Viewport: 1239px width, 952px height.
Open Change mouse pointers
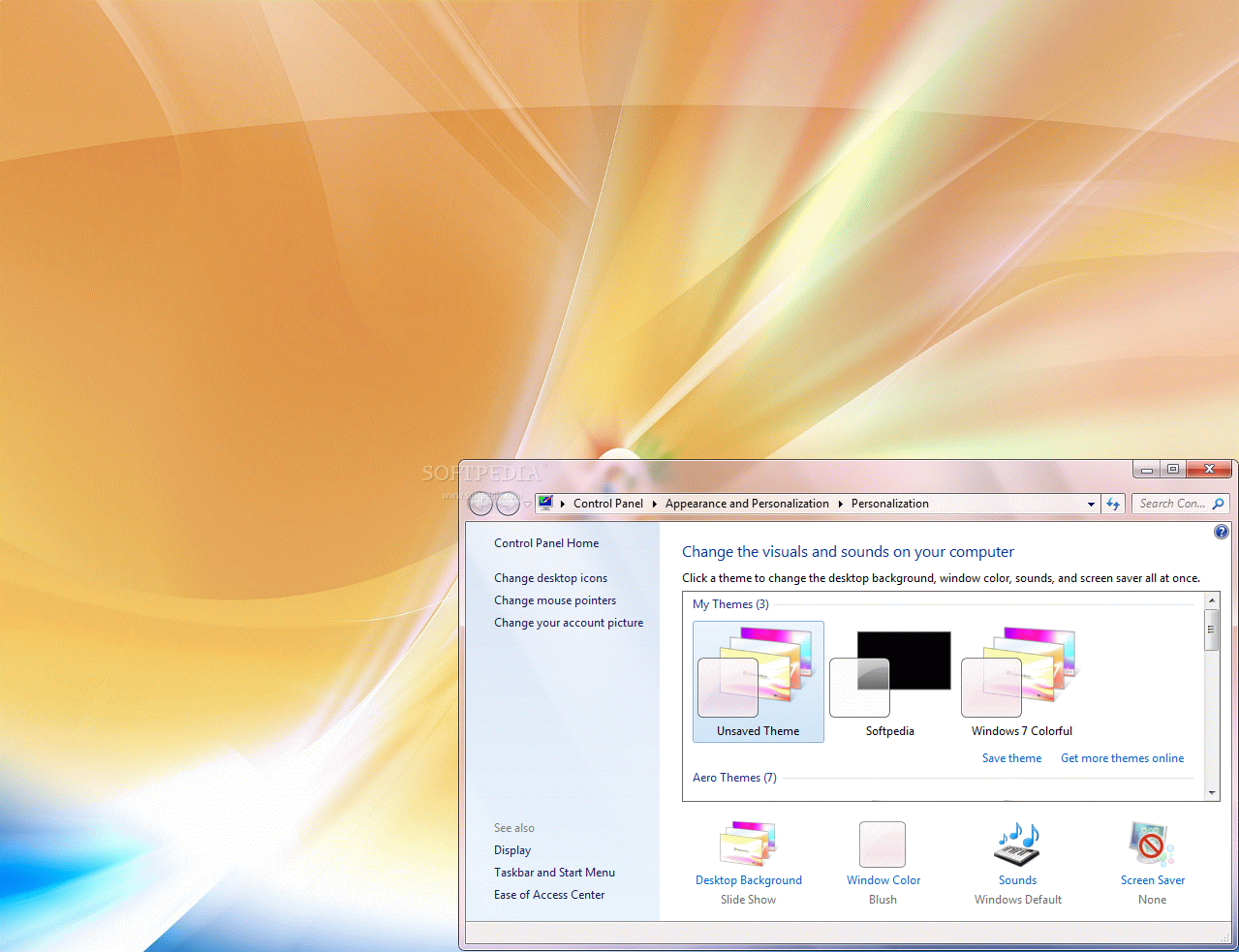(555, 600)
